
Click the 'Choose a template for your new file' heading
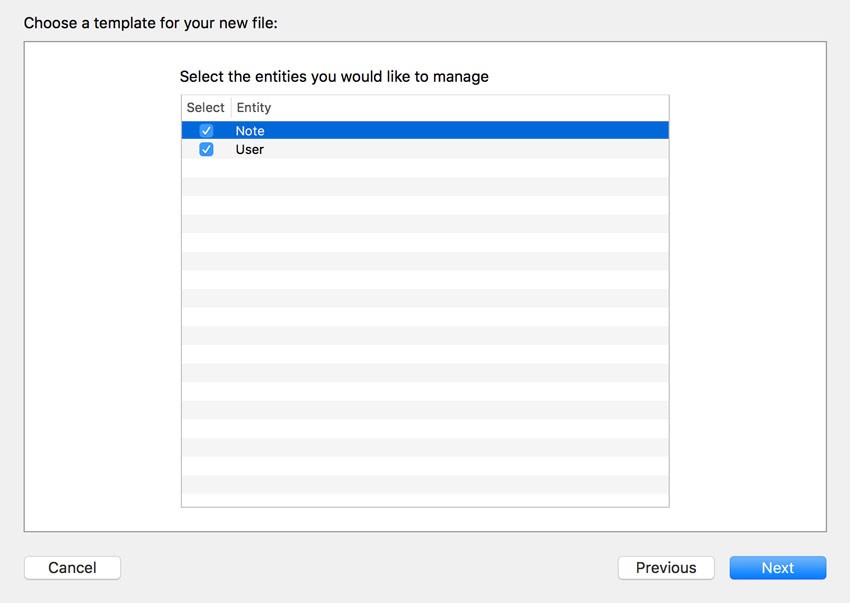(151, 23)
